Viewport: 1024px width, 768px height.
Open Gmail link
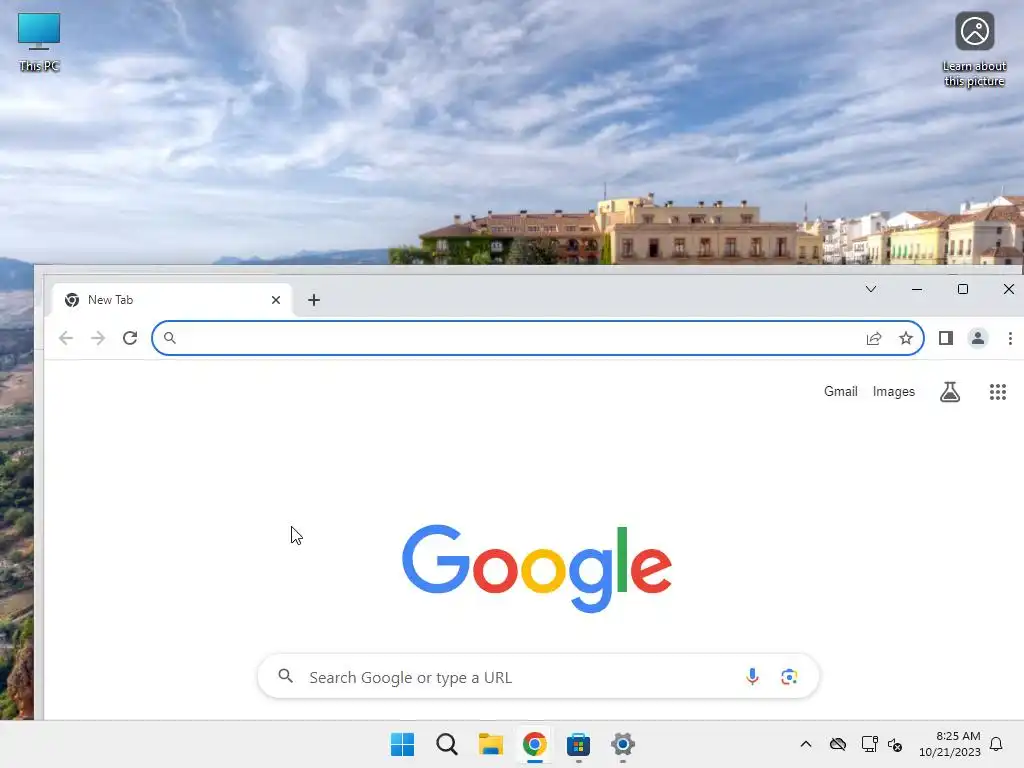(840, 391)
